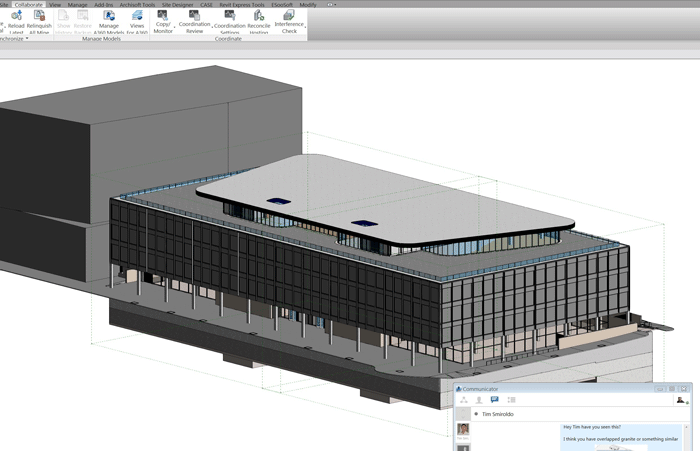Click the Reload Latest icon
Viewport: 700px width, 451px height.
pos(16,17)
